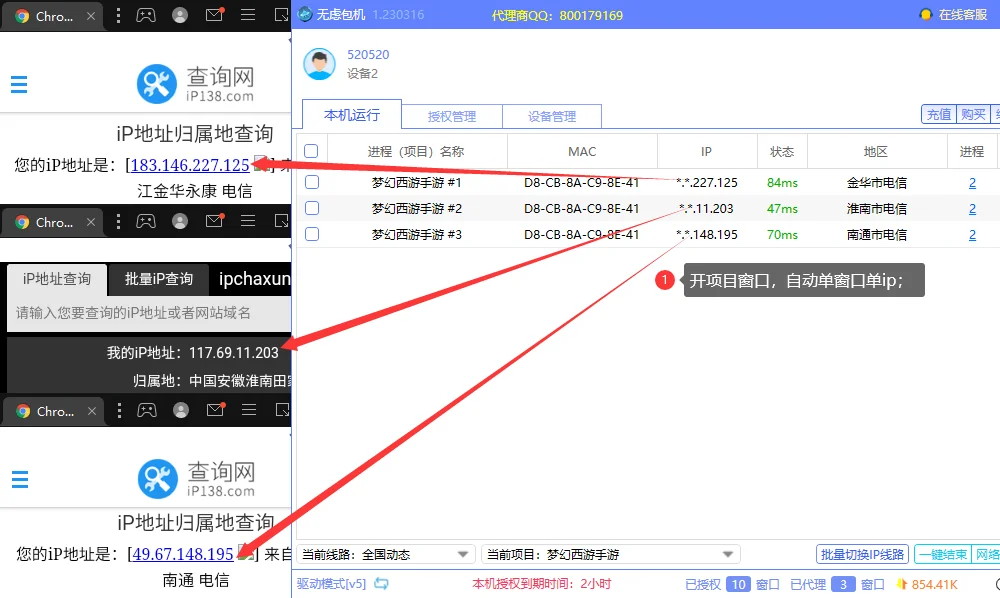Click gamepad icon in top browser window
1000x598 pixels.
[x=145, y=15]
